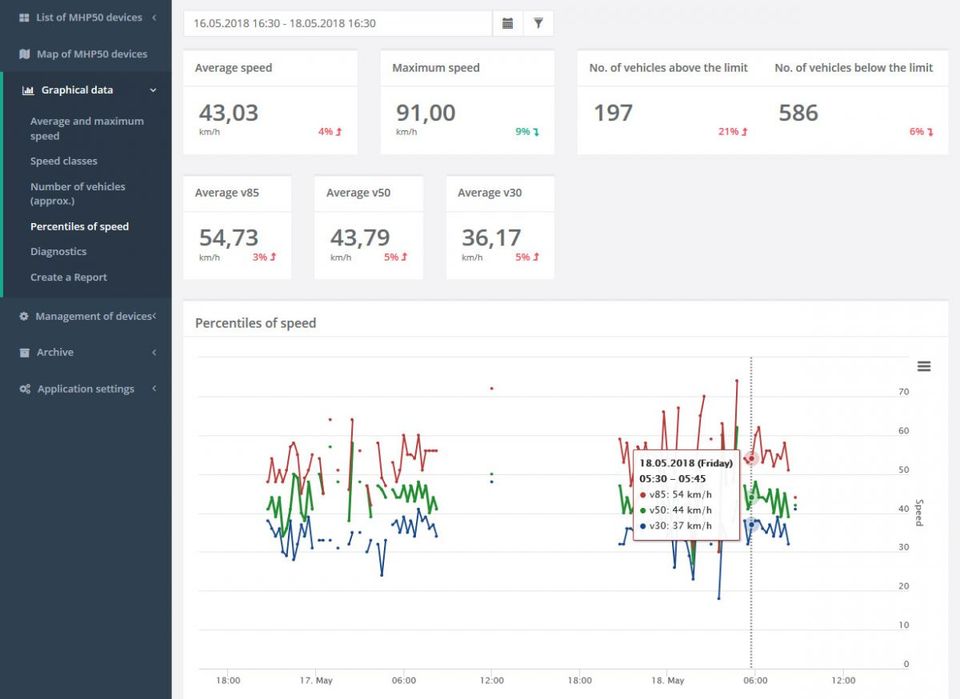The height and width of the screenshot is (699, 960).
Task: Expand the Archive menu chevron
Action: 154,353
